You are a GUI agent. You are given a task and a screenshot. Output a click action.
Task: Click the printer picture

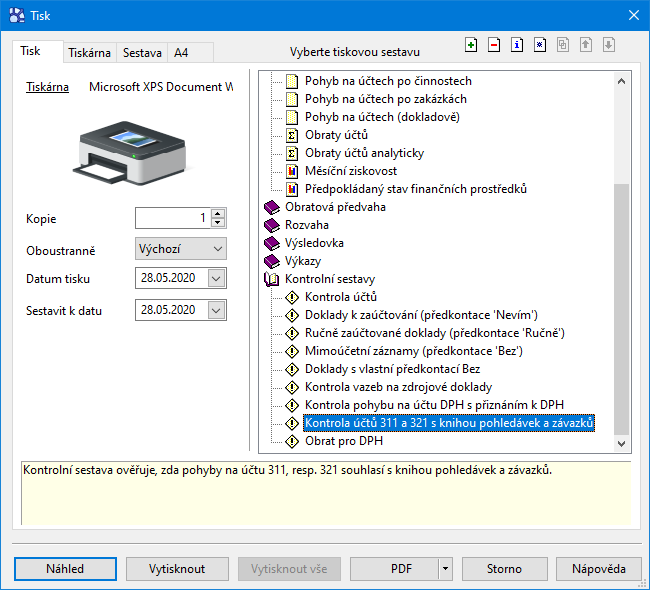tap(131, 153)
